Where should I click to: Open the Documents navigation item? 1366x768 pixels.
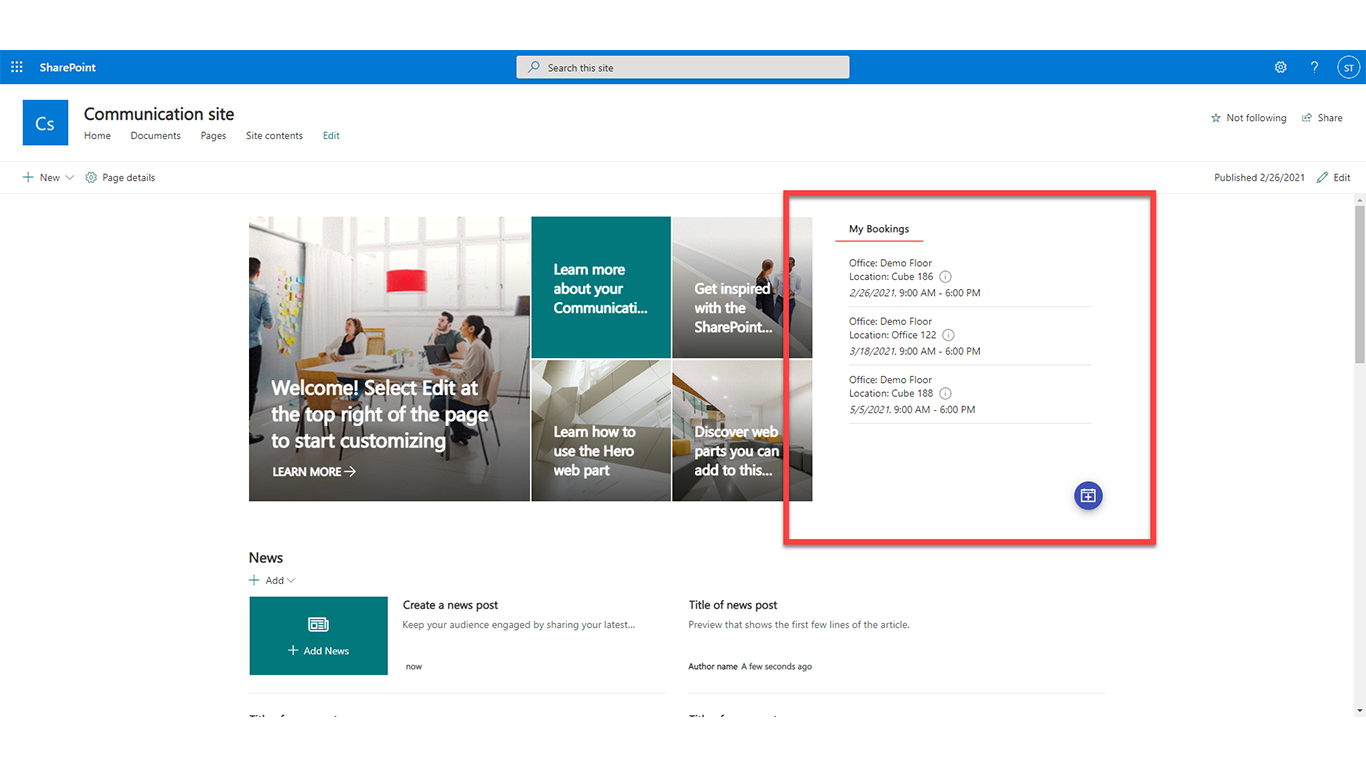[155, 136]
